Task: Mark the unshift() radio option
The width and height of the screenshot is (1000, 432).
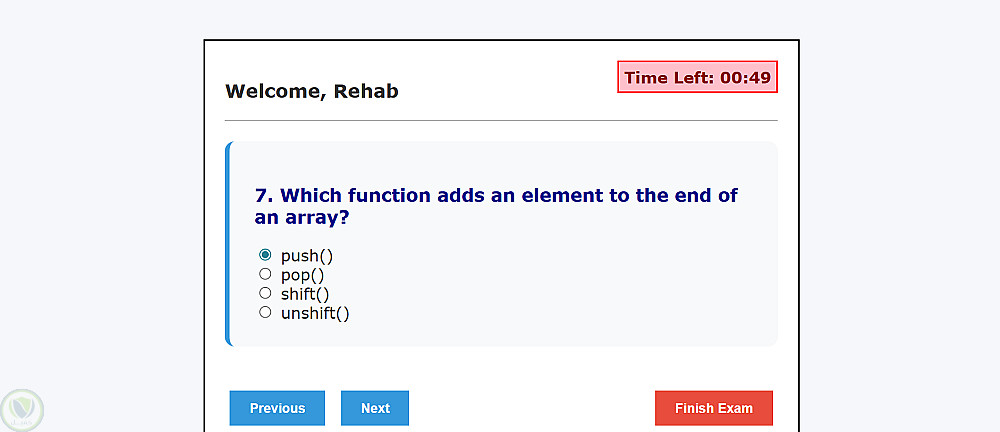Action: (265, 312)
